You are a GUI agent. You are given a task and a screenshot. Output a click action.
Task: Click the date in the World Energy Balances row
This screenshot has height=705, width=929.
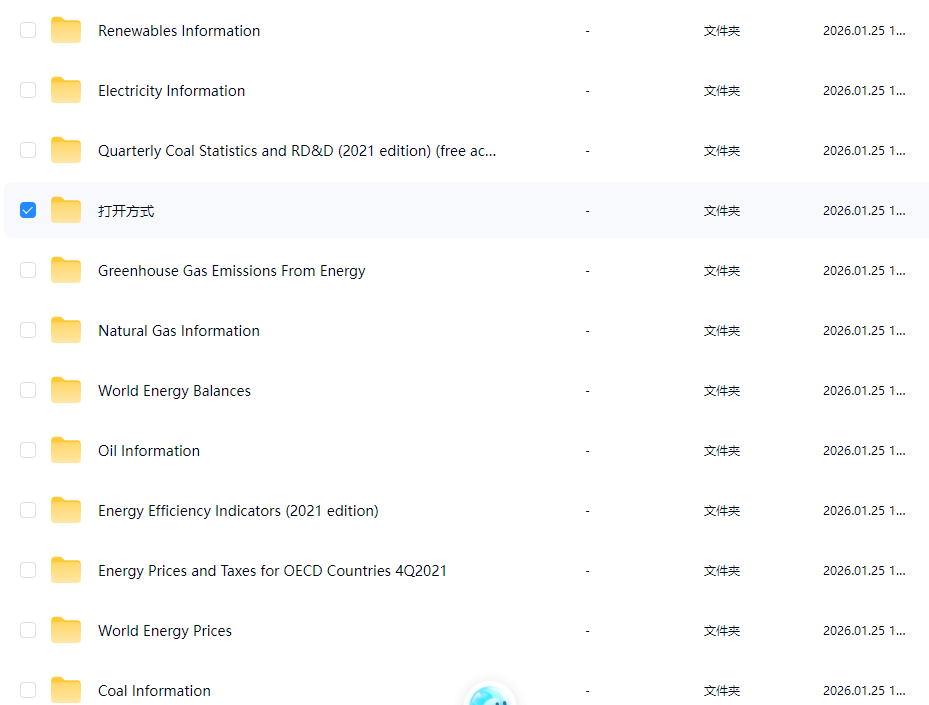pyautogui.click(x=864, y=391)
